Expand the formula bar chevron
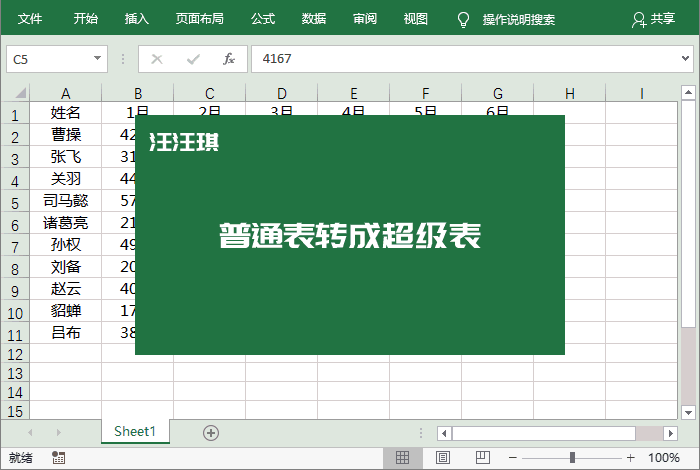Screen dimensions: 700x470 coord(685,58)
